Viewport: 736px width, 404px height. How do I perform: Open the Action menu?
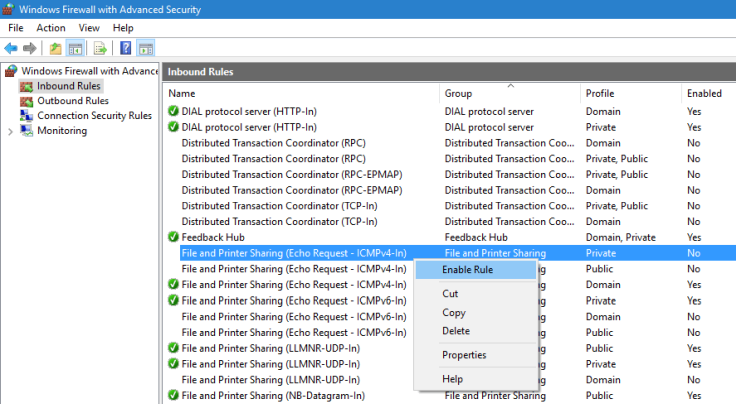click(x=50, y=28)
